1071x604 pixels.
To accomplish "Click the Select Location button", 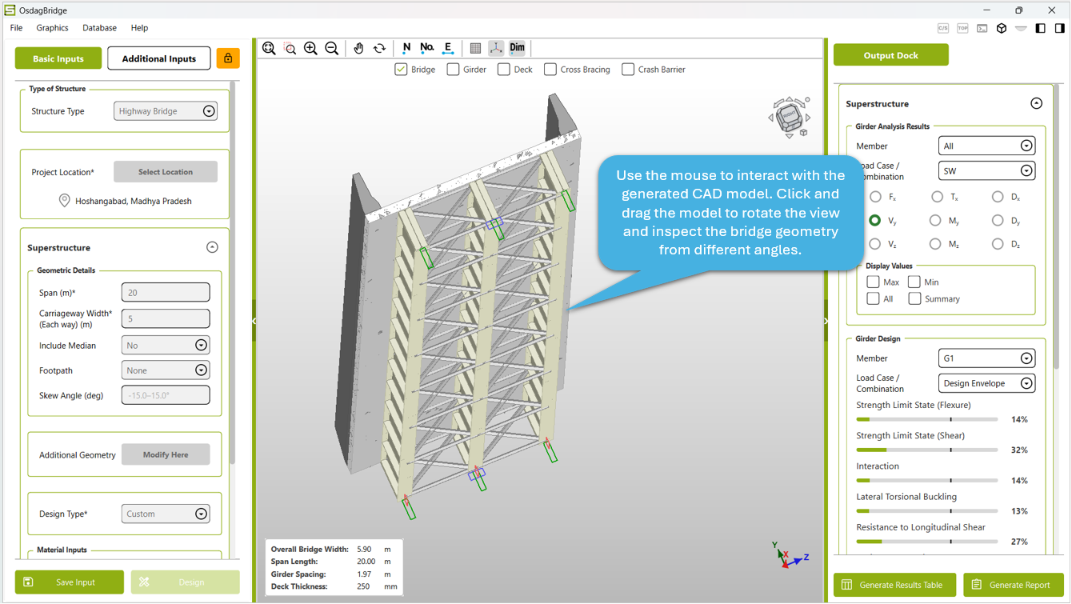I will click(165, 171).
